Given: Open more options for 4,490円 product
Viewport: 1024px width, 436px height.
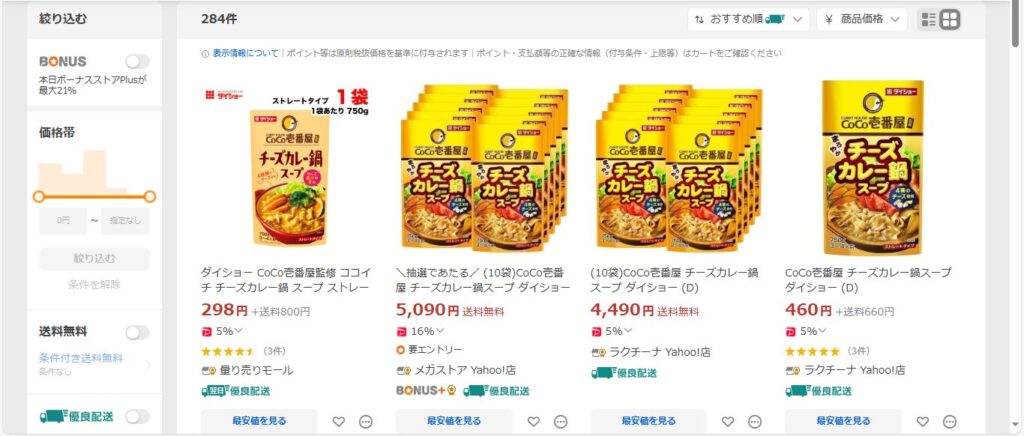Looking at the screenshot, I should 755,422.
